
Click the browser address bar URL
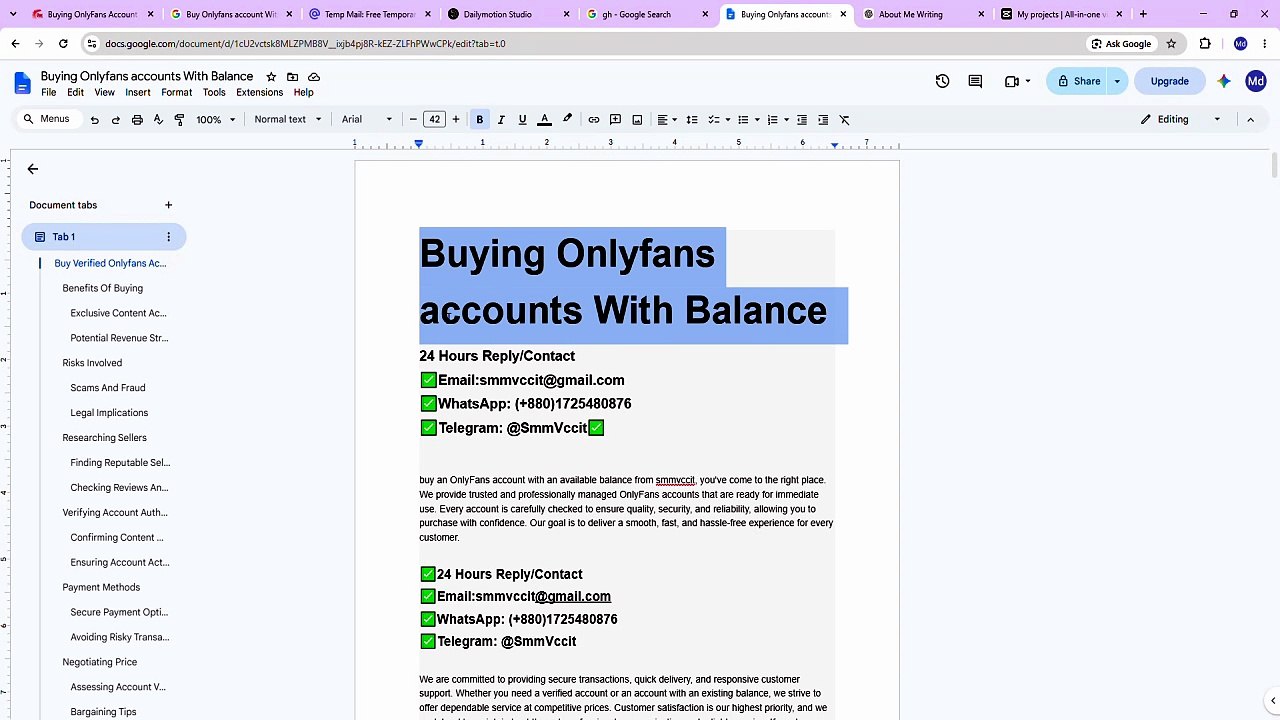pos(305,44)
